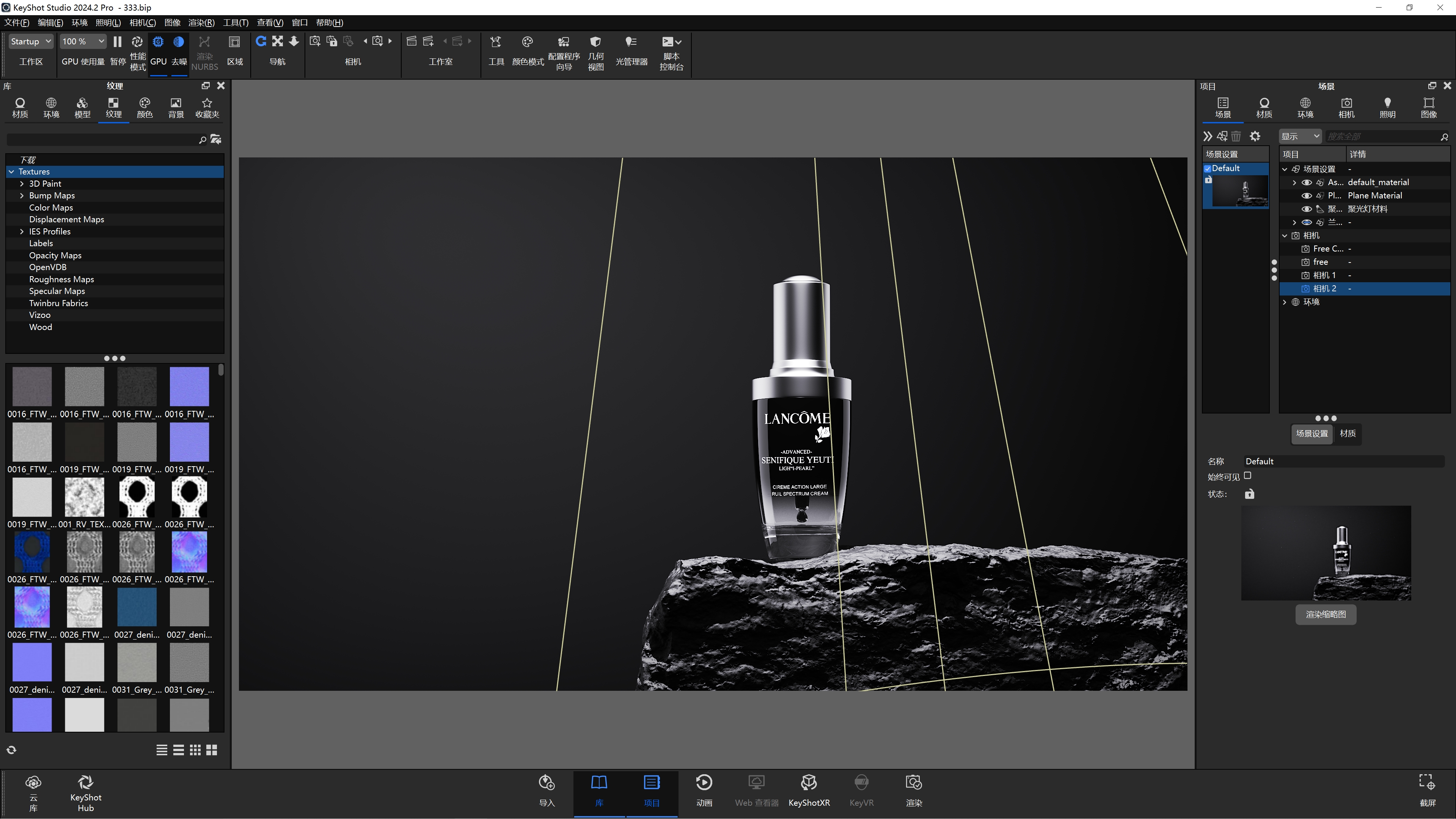The height and width of the screenshot is (819, 1456).
Task: Select the 场景设置 sub-tab button
Action: click(x=1311, y=434)
